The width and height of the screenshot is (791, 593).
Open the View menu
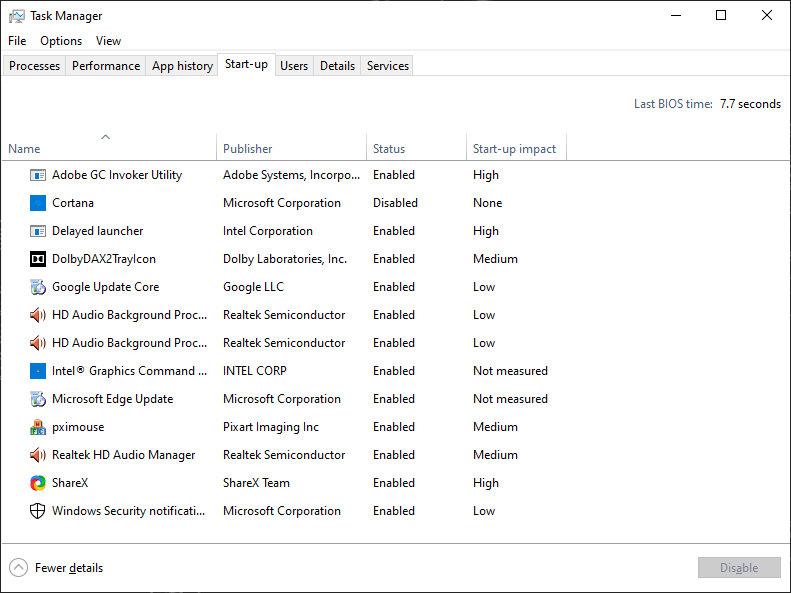pyautogui.click(x=108, y=41)
